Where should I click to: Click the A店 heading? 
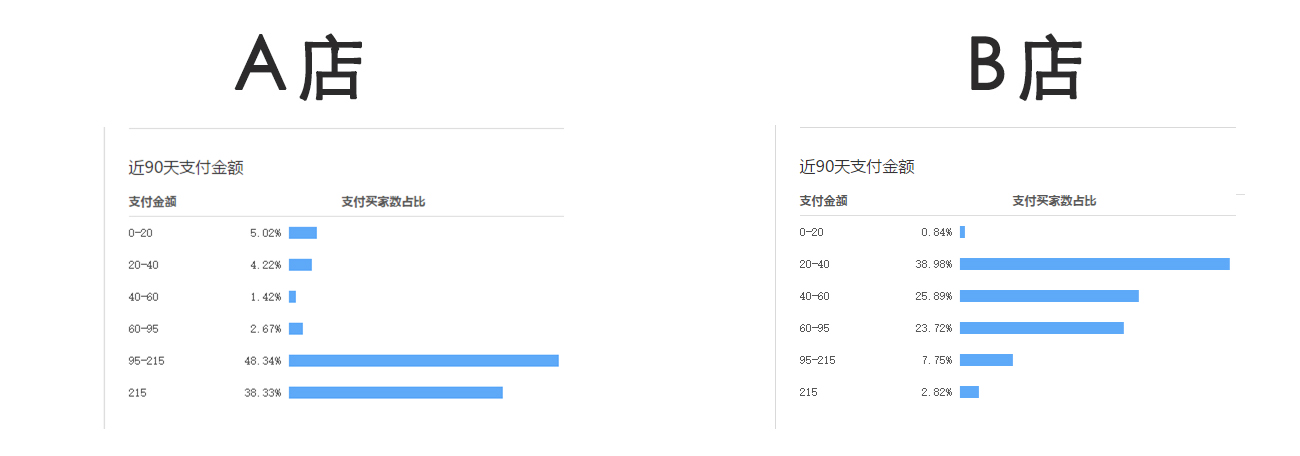[x=298, y=68]
